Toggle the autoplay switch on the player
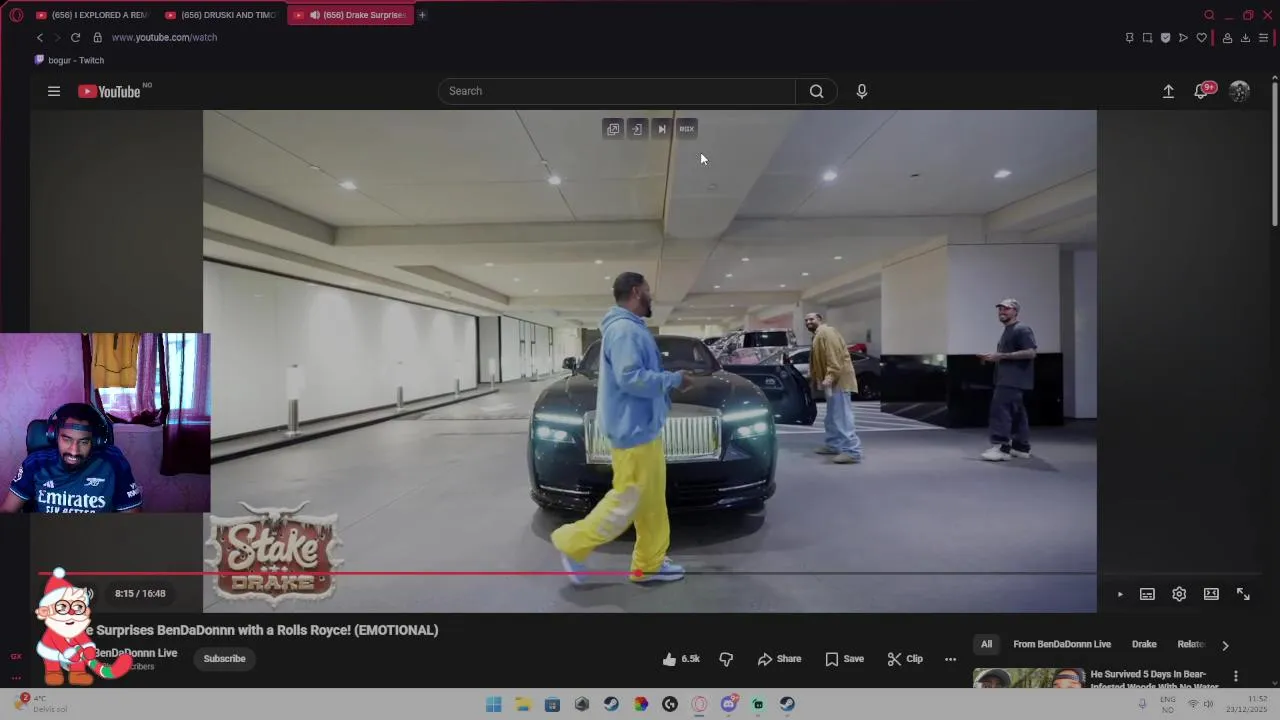This screenshot has height=720, width=1280. pos(1120,594)
